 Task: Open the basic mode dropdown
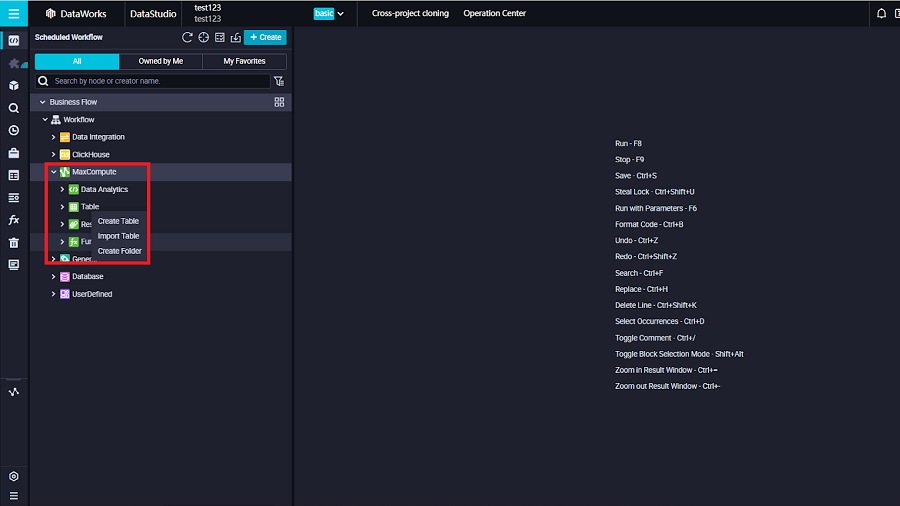329,14
